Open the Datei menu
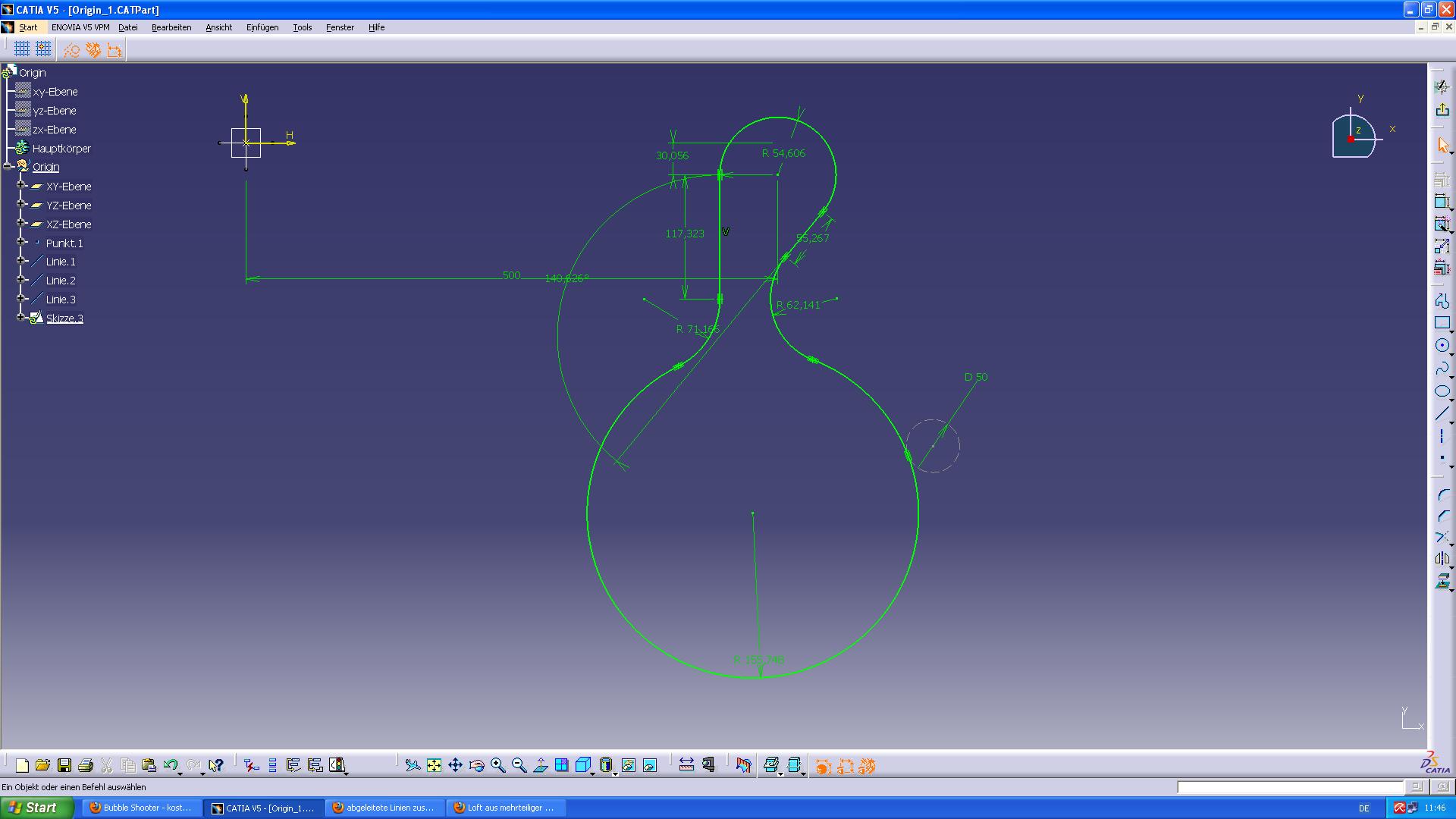This screenshot has width=1456, height=819. (x=128, y=27)
